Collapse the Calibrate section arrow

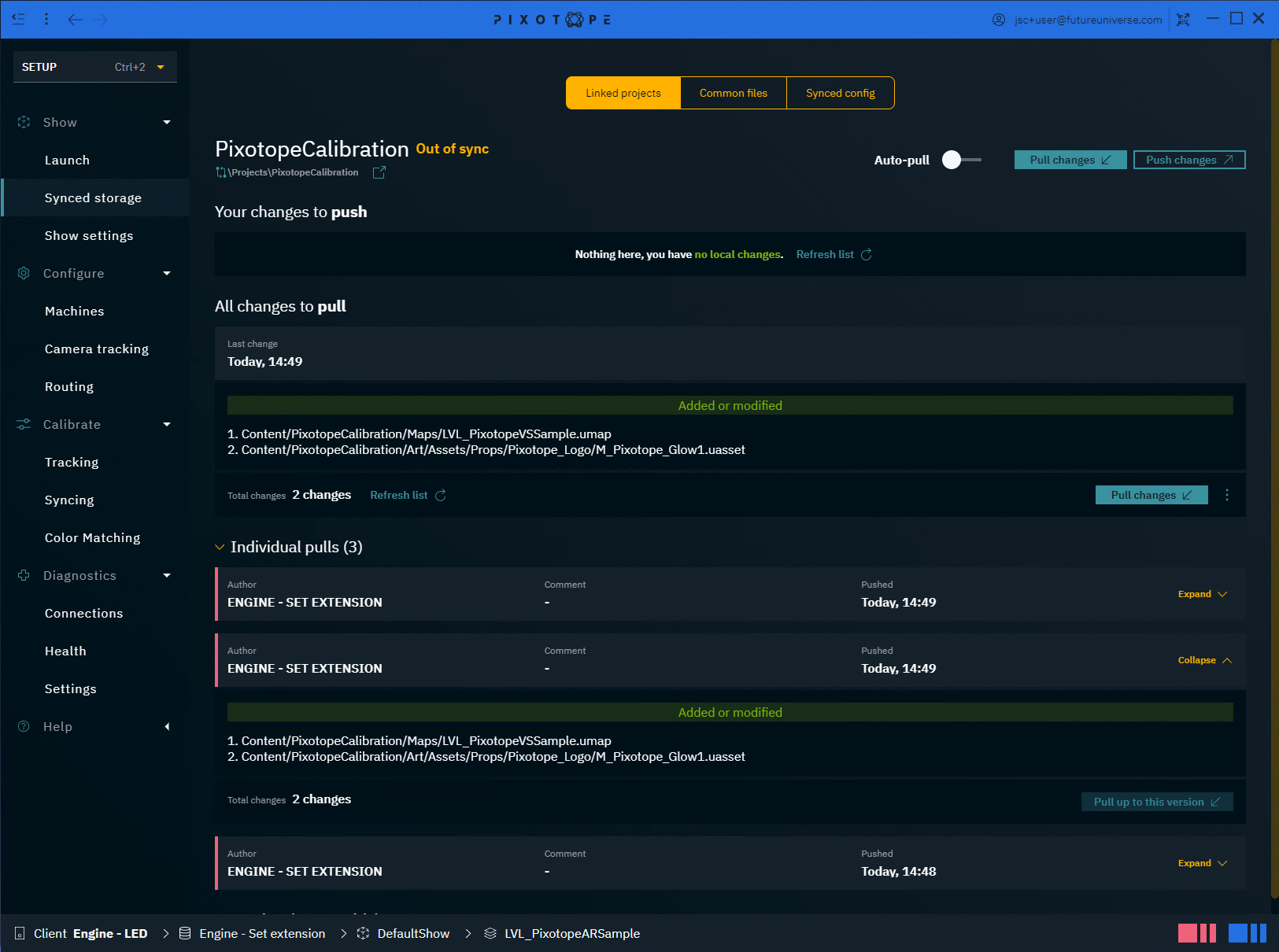click(x=167, y=424)
